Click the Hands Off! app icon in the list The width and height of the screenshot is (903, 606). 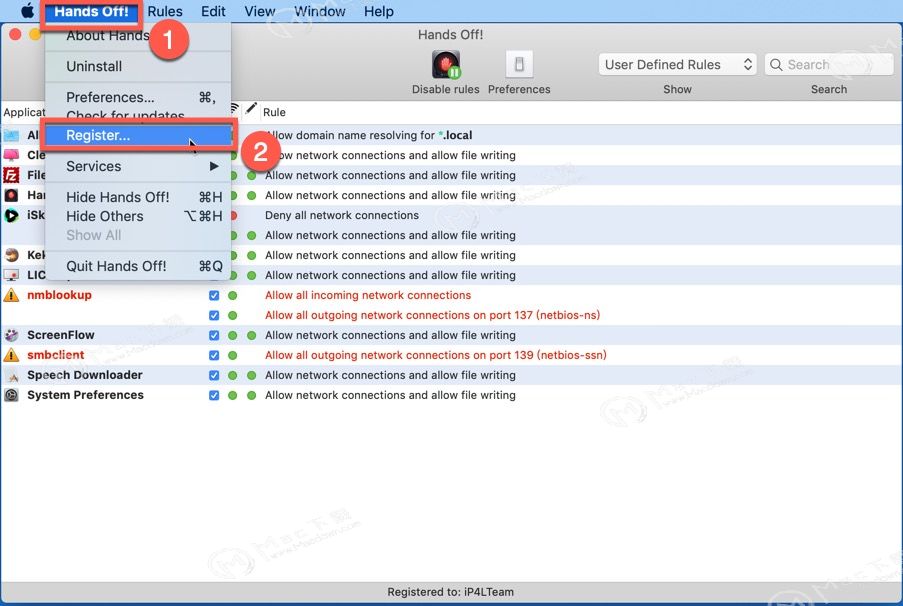coord(11,195)
